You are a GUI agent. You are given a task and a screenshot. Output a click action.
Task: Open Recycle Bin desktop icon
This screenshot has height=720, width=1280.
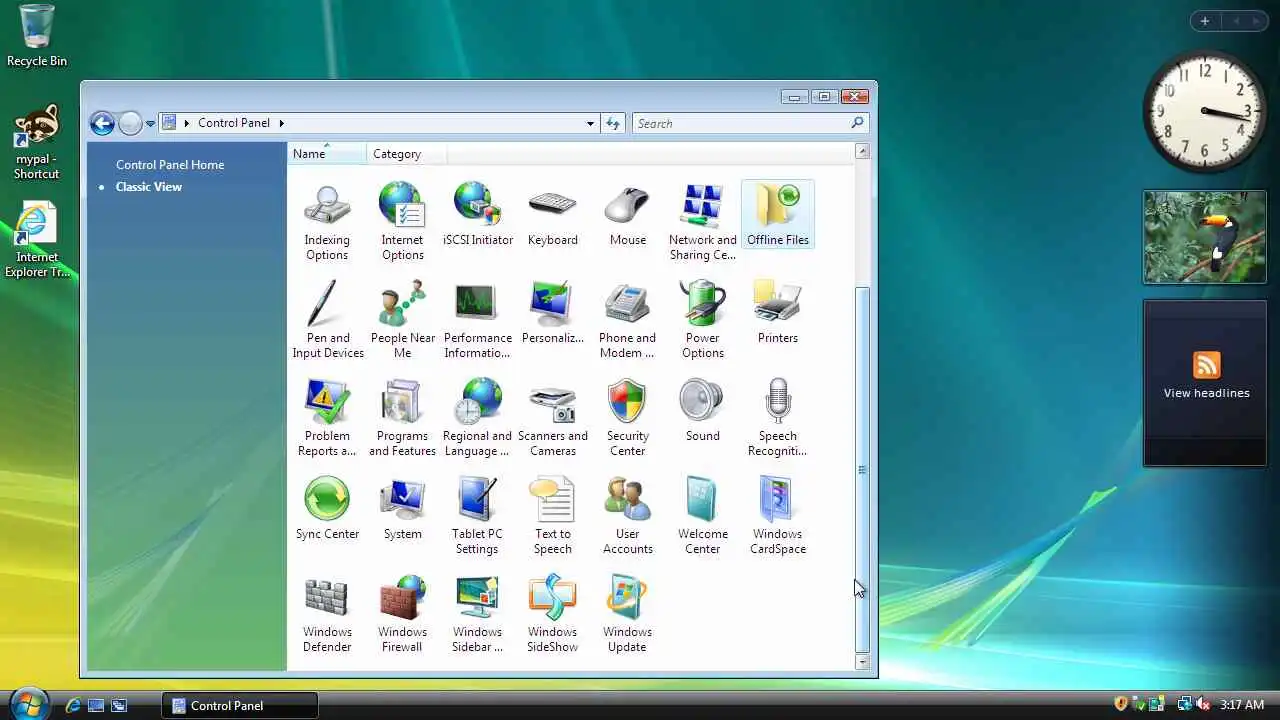[37, 35]
